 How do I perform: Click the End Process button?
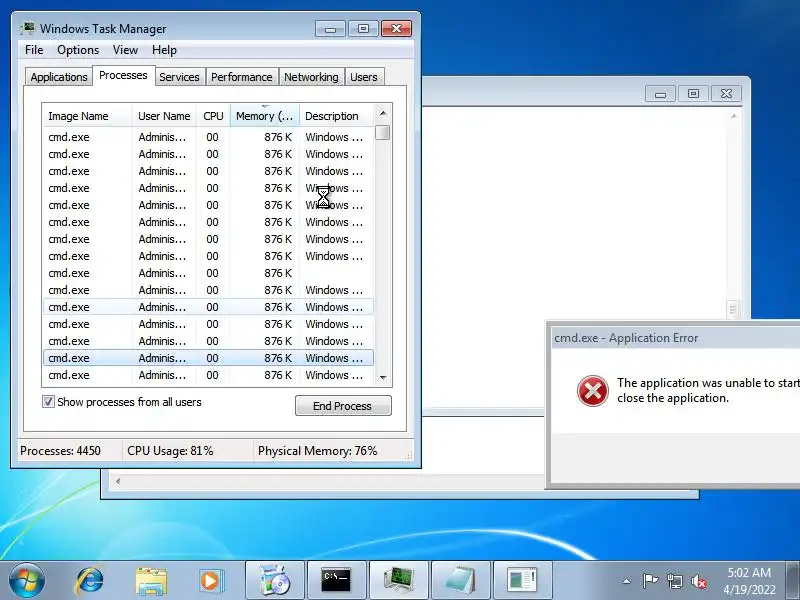pyautogui.click(x=343, y=406)
